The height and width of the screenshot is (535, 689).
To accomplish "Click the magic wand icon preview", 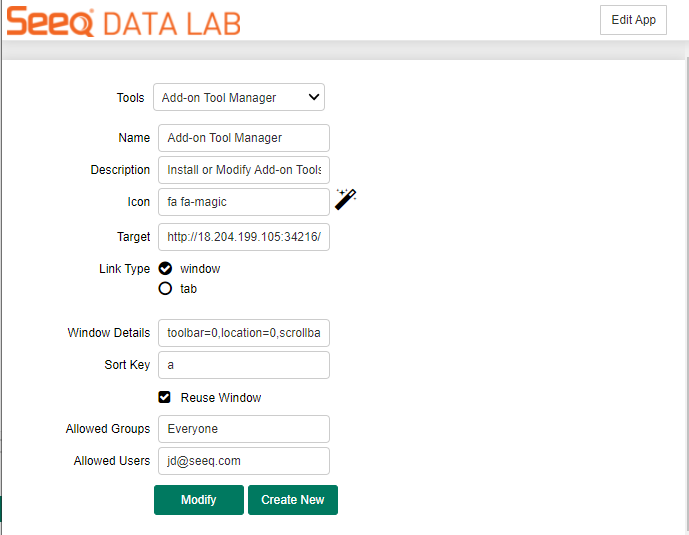I will point(345,200).
